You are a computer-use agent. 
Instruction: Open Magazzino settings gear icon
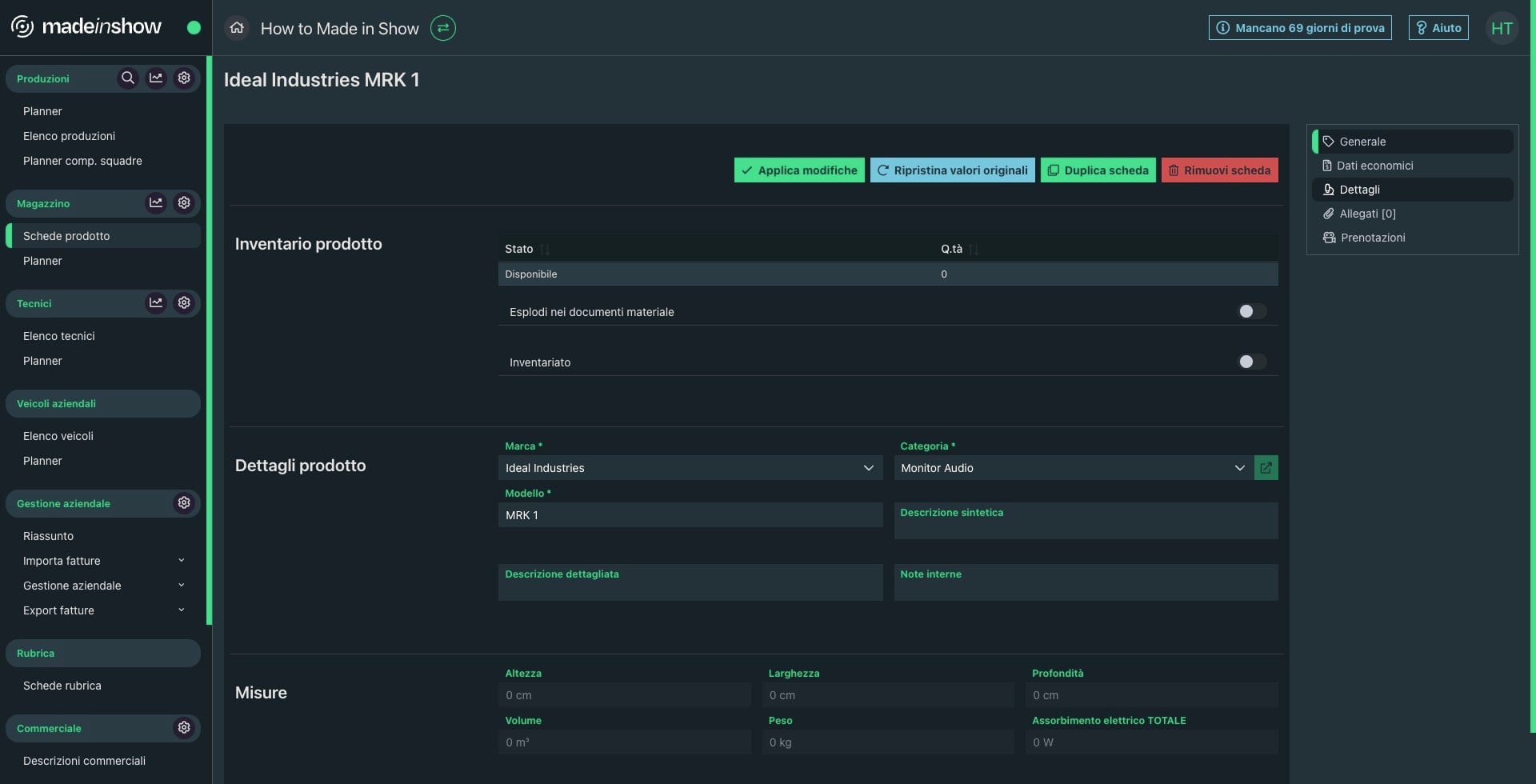click(x=184, y=202)
